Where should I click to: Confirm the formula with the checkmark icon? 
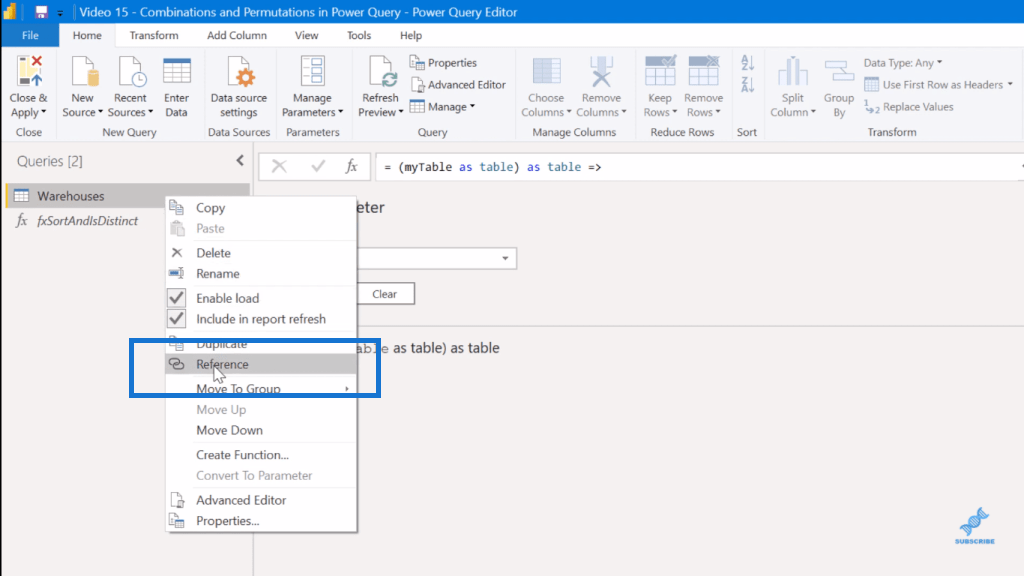[318, 167]
